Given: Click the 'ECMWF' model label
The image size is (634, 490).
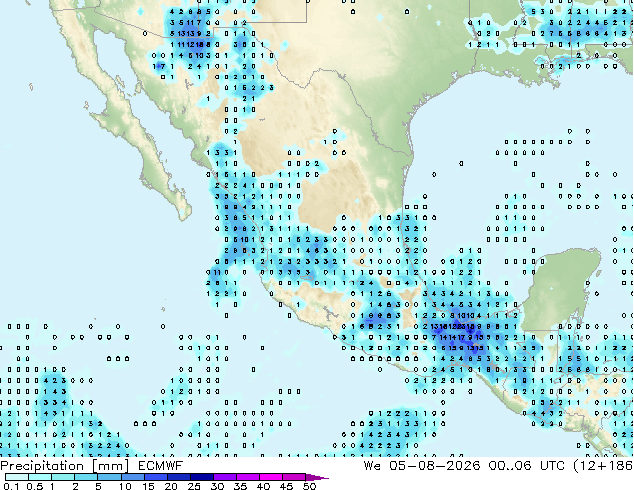Looking at the screenshot, I should (160, 466).
